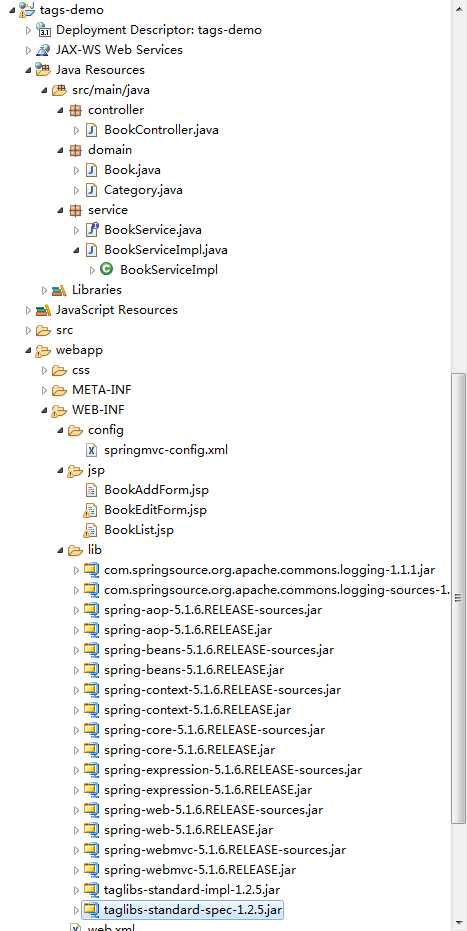This screenshot has height=931, width=467.
Task: Select spring-context-5.1.6.RELEASE.jar
Action: click(x=197, y=710)
